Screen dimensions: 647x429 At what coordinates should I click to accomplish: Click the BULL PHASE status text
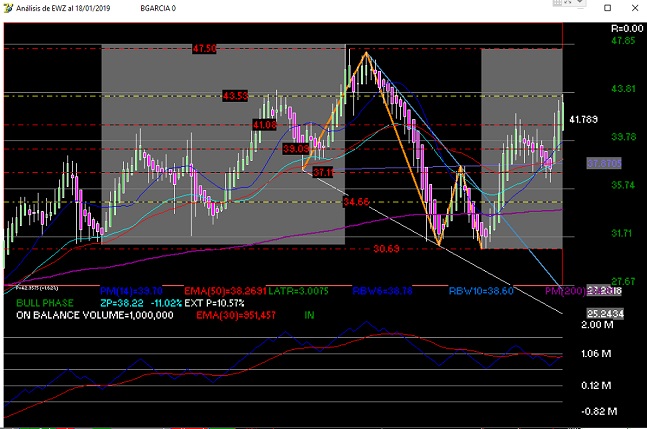tap(44, 302)
